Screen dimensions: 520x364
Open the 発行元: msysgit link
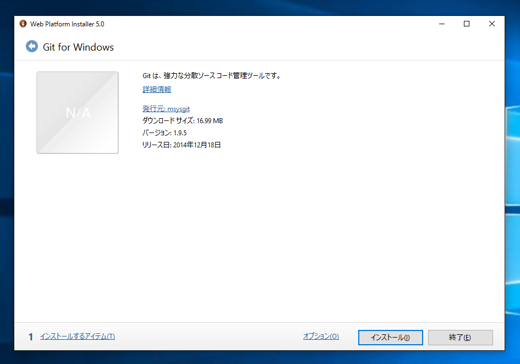click(x=166, y=109)
